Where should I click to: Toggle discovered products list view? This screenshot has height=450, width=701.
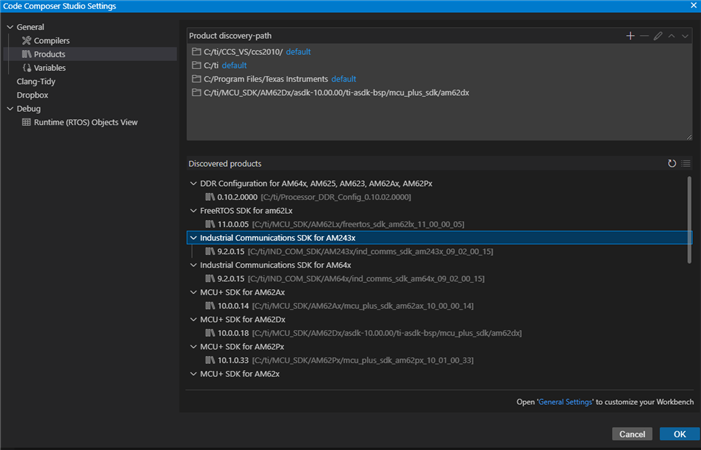click(685, 164)
